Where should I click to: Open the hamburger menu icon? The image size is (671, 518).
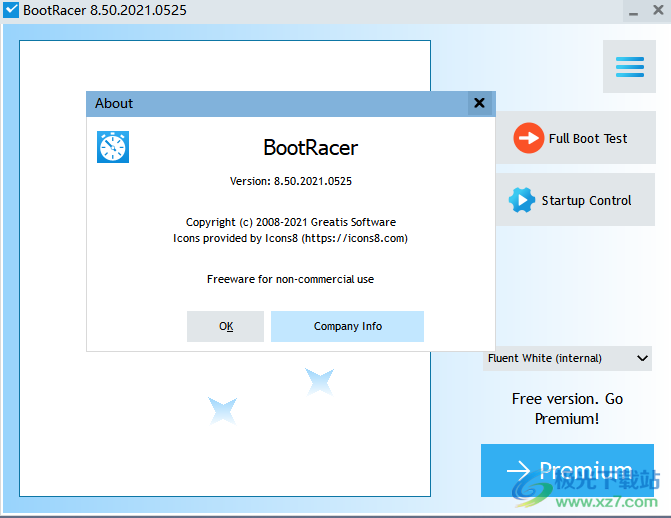point(629,67)
